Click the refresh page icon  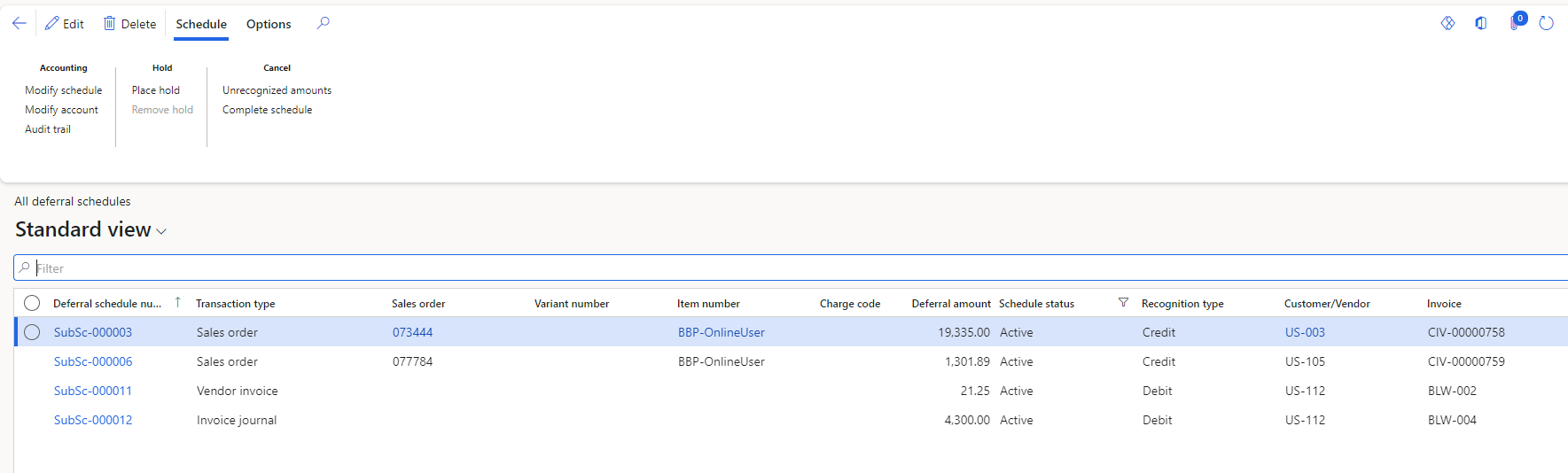(1547, 23)
